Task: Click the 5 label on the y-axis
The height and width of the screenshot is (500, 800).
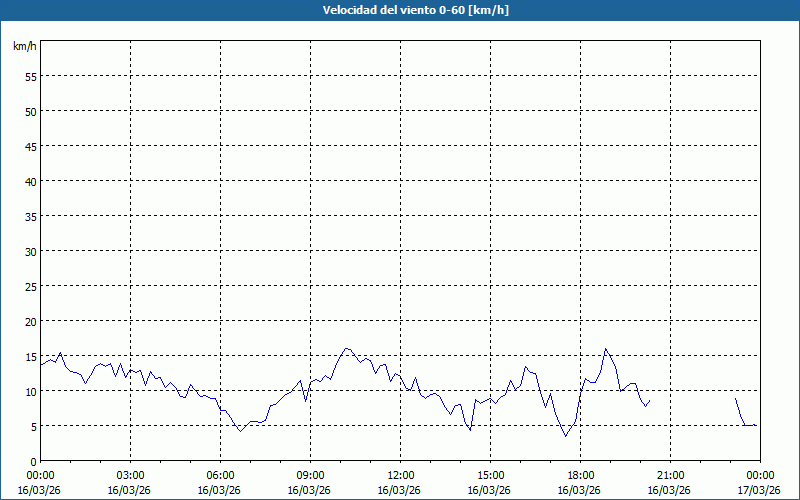Action: point(33,426)
